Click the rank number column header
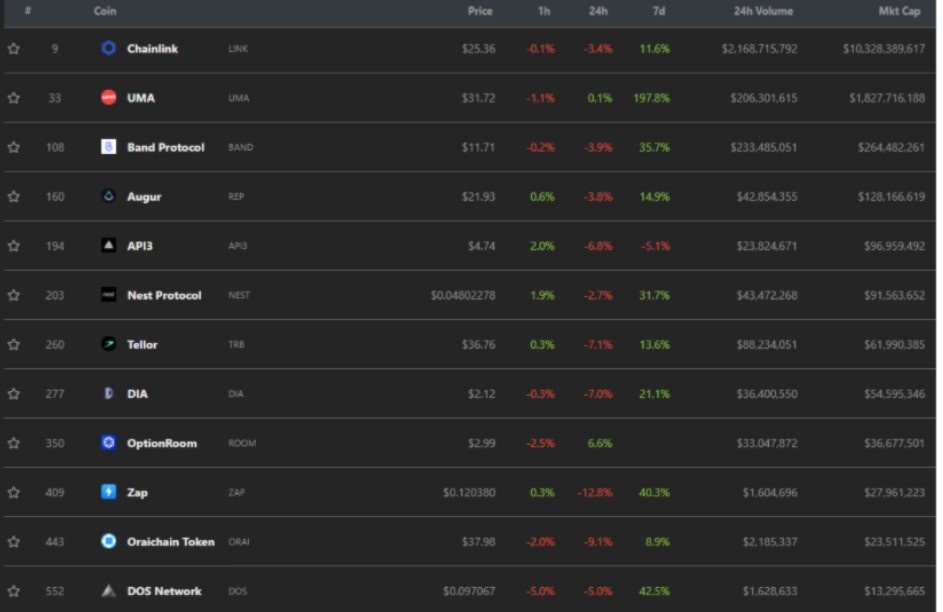The width and height of the screenshot is (943, 612). tap(28, 11)
